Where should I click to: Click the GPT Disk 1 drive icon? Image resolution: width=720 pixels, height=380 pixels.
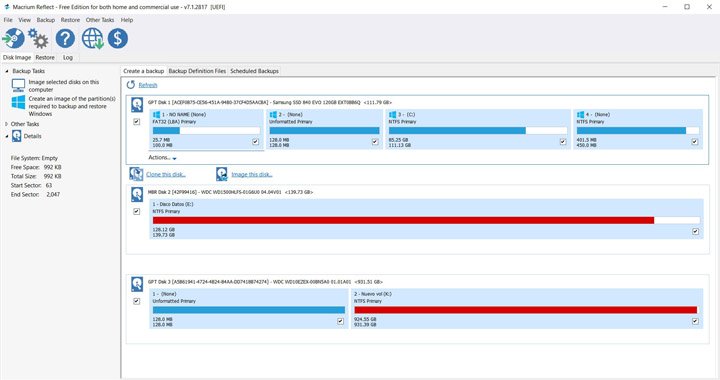(x=137, y=105)
